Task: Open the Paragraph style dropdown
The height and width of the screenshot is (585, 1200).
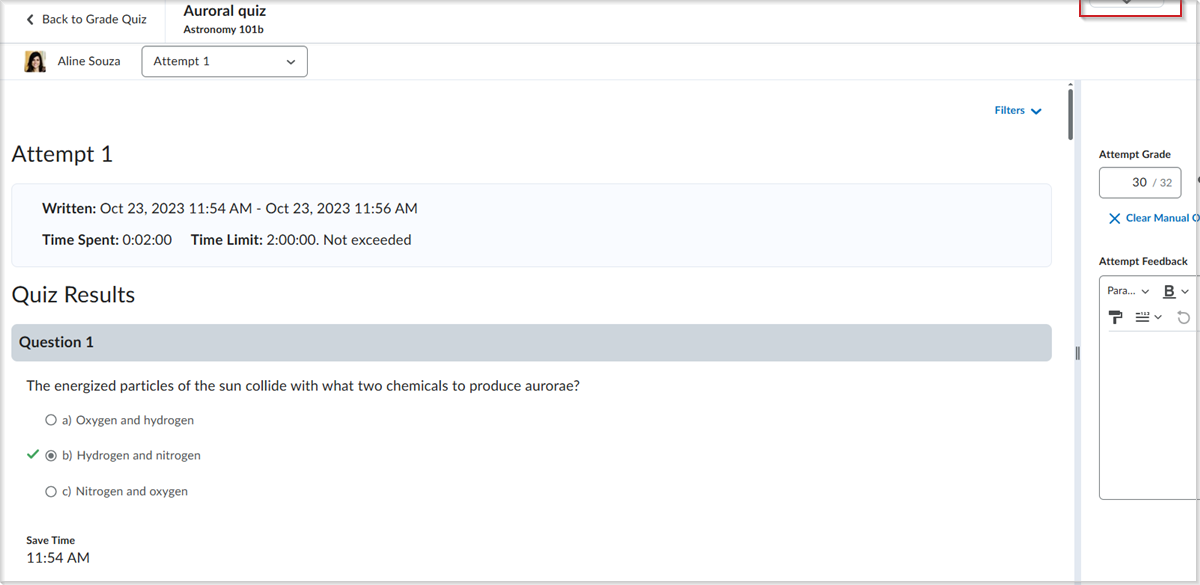Action: 1128,291
